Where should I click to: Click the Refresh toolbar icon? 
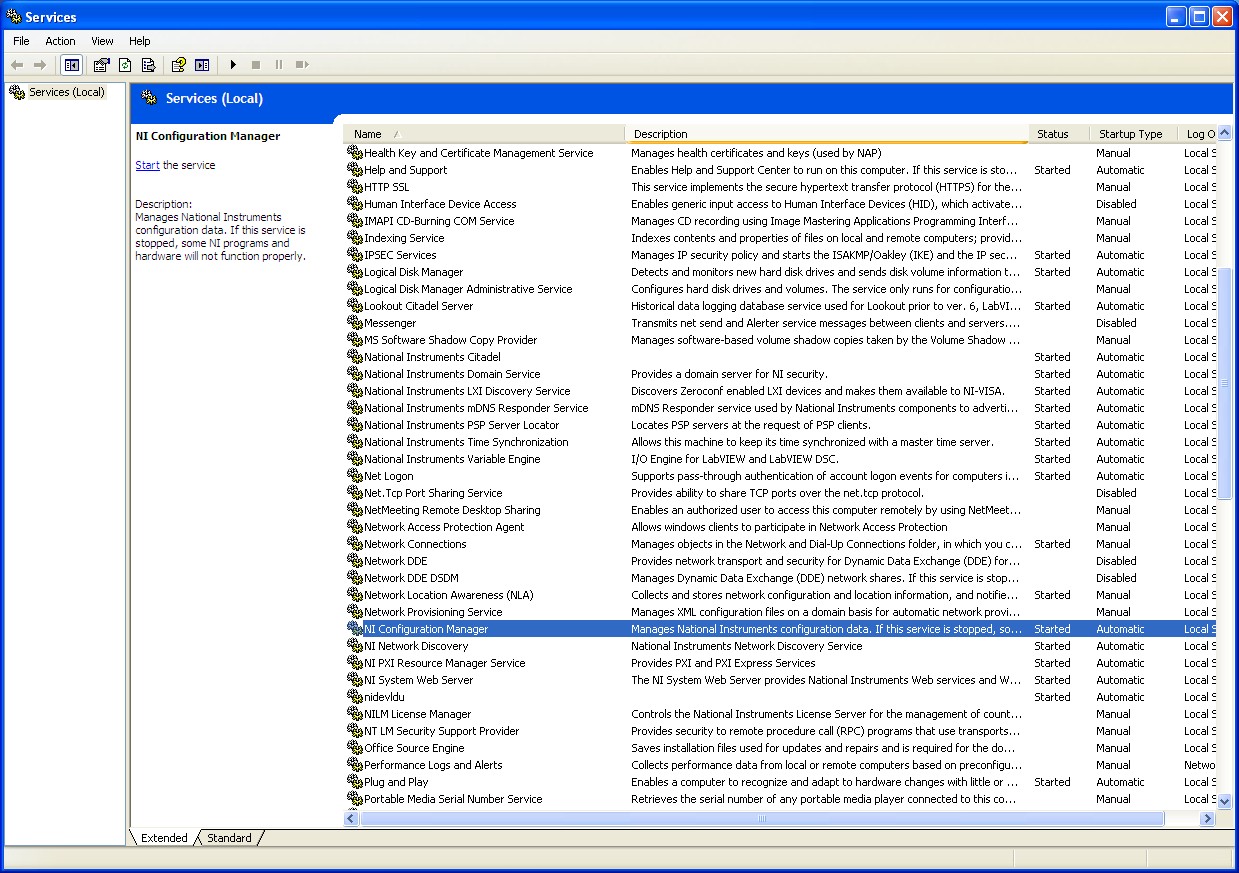(125, 65)
